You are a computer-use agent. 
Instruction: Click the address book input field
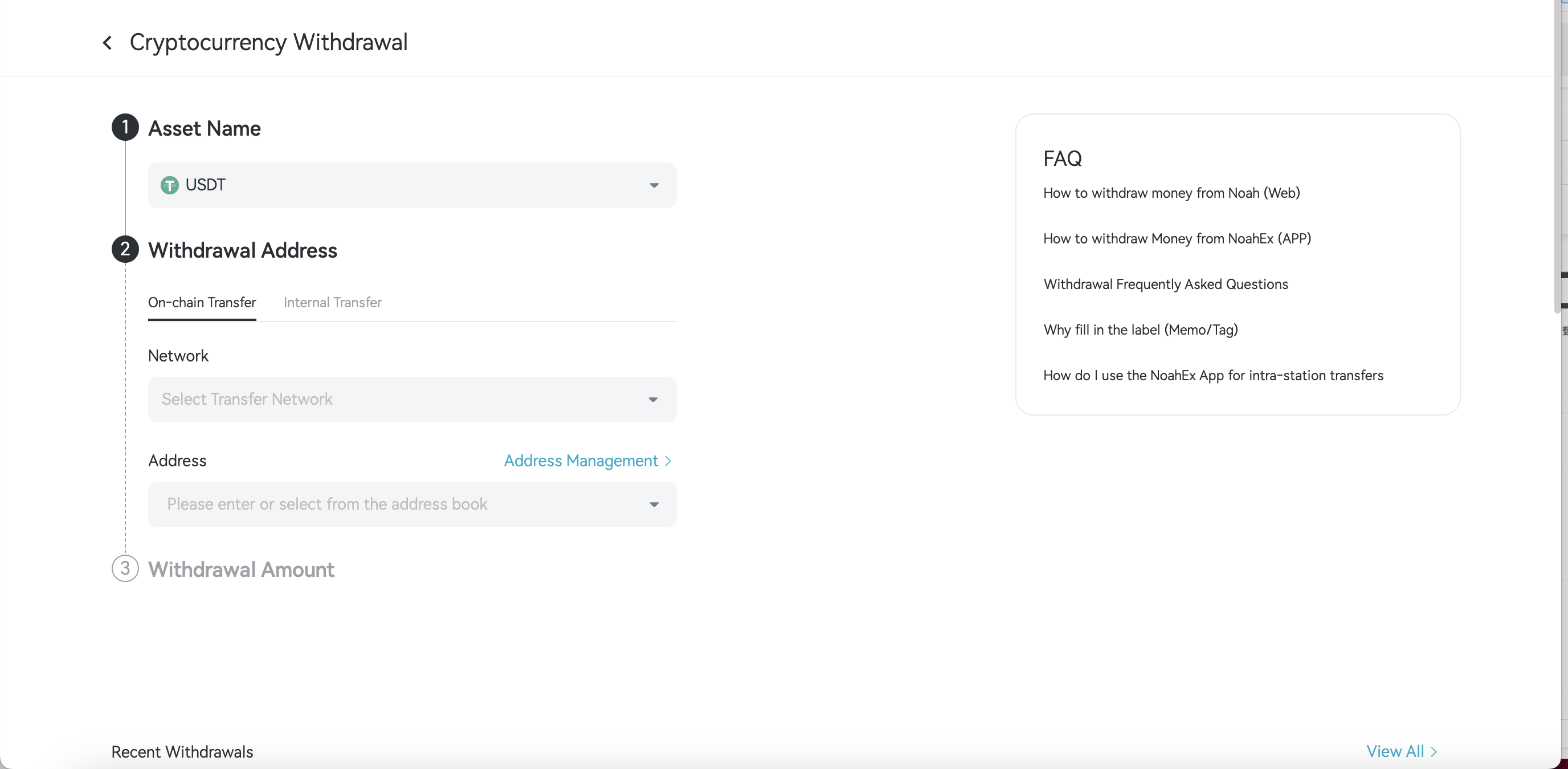coord(365,504)
